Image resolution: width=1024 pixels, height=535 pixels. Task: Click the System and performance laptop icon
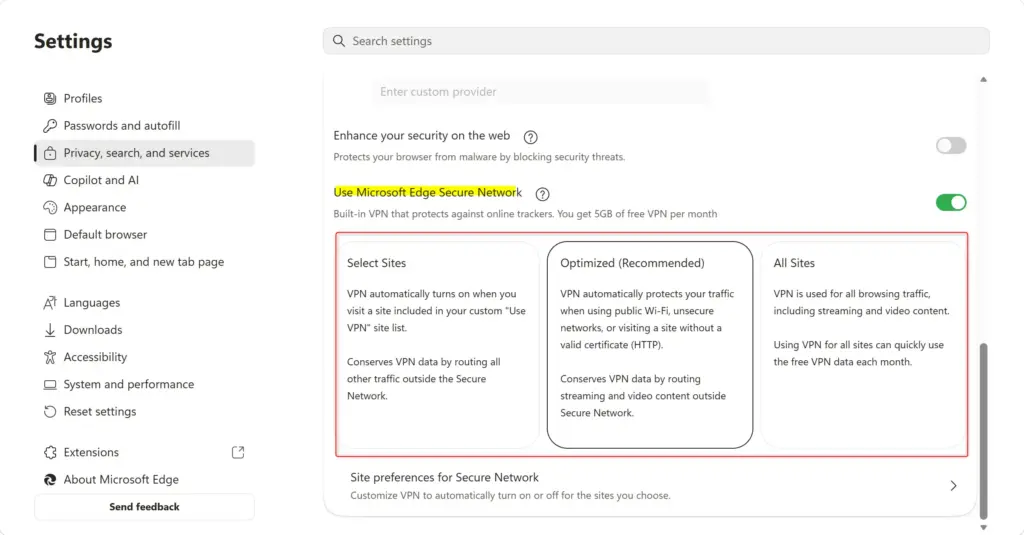50,385
